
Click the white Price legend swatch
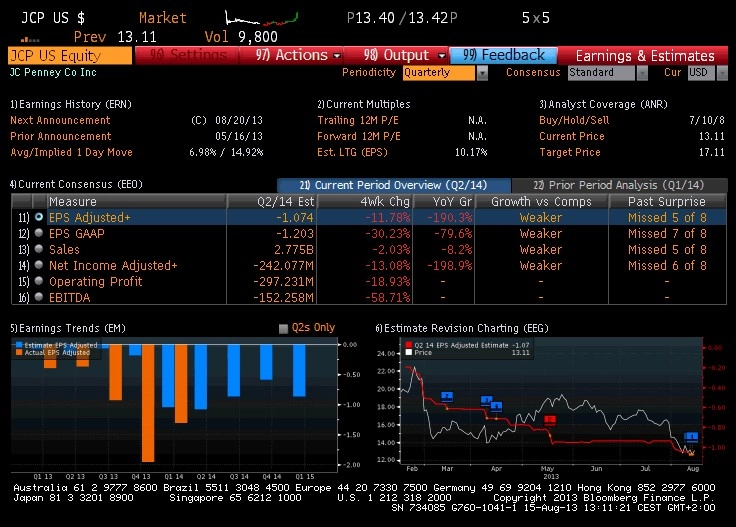(408, 352)
